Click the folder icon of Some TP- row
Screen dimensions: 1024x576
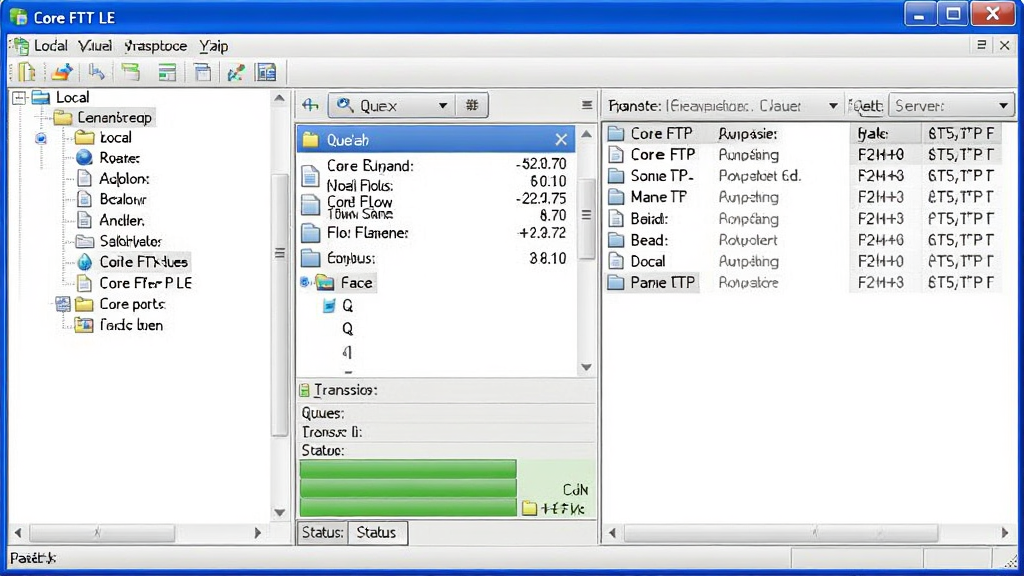coord(616,176)
